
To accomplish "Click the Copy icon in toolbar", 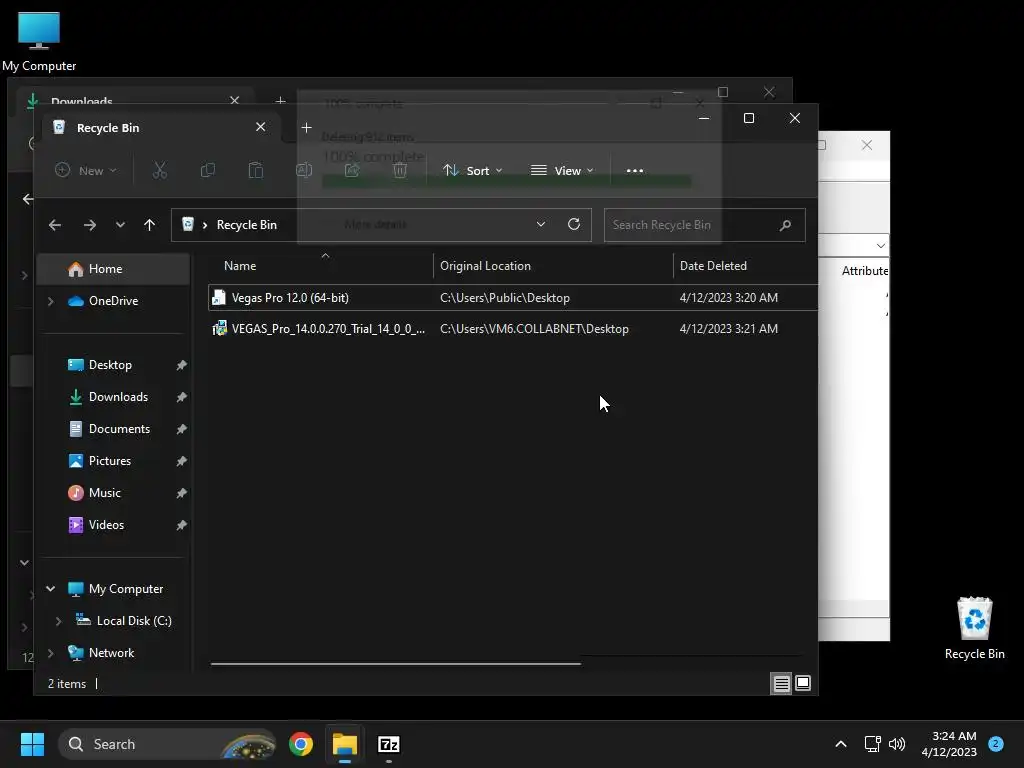I will (x=208, y=170).
